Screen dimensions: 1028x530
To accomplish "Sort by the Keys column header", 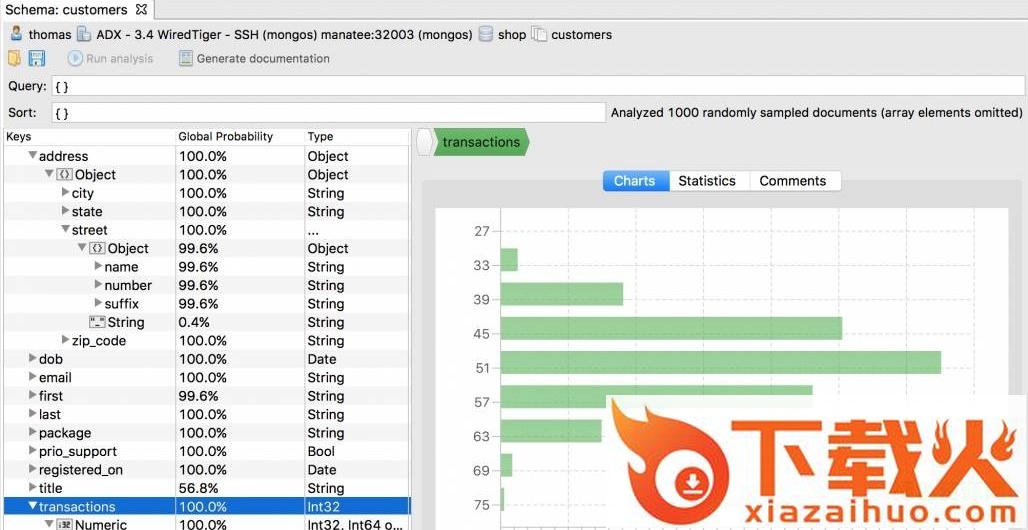I will coord(90,136).
